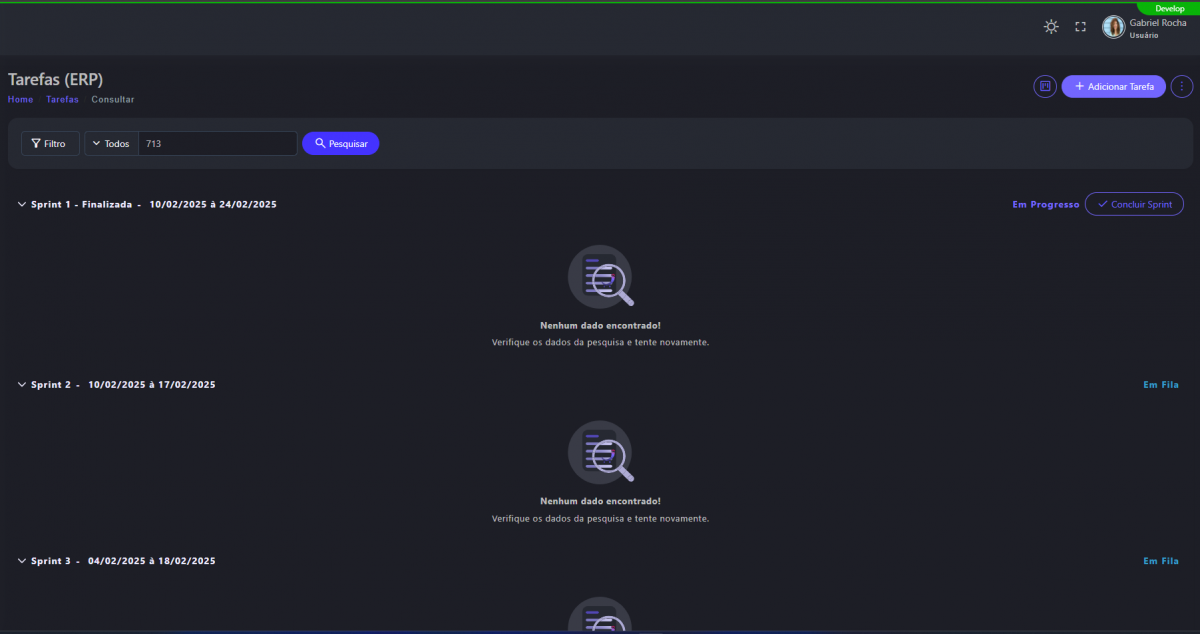
Task: Enter fullscreen mode via the header icon
Action: pyautogui.click(x=1080, y=27)
